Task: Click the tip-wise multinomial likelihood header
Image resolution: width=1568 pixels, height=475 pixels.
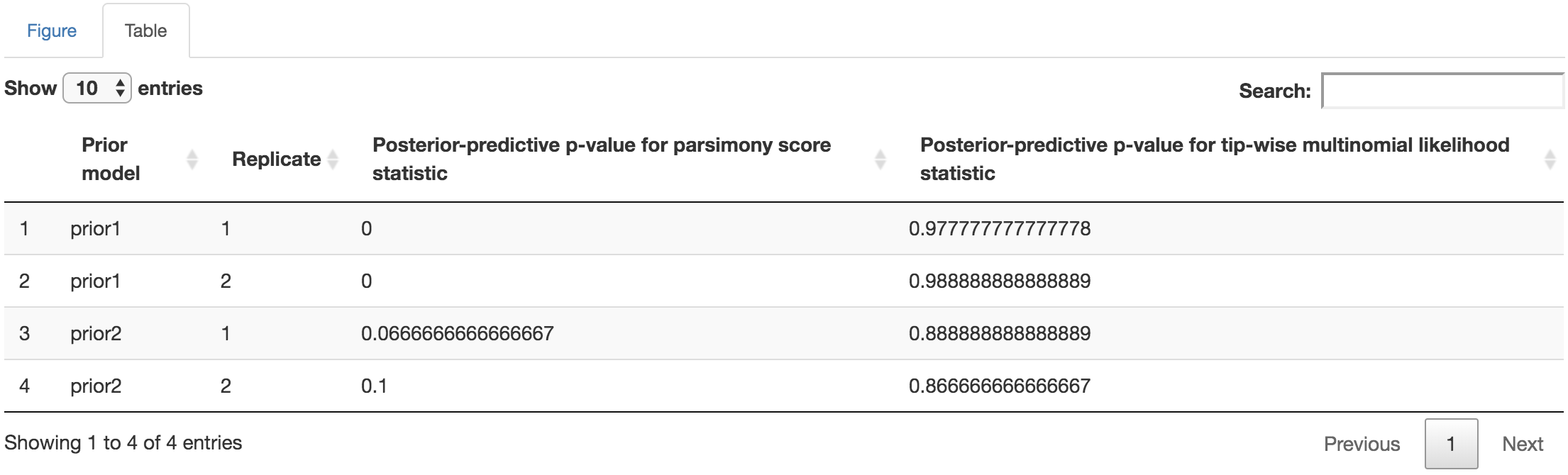Action: pyautogui.click(x=1214, y=159)
